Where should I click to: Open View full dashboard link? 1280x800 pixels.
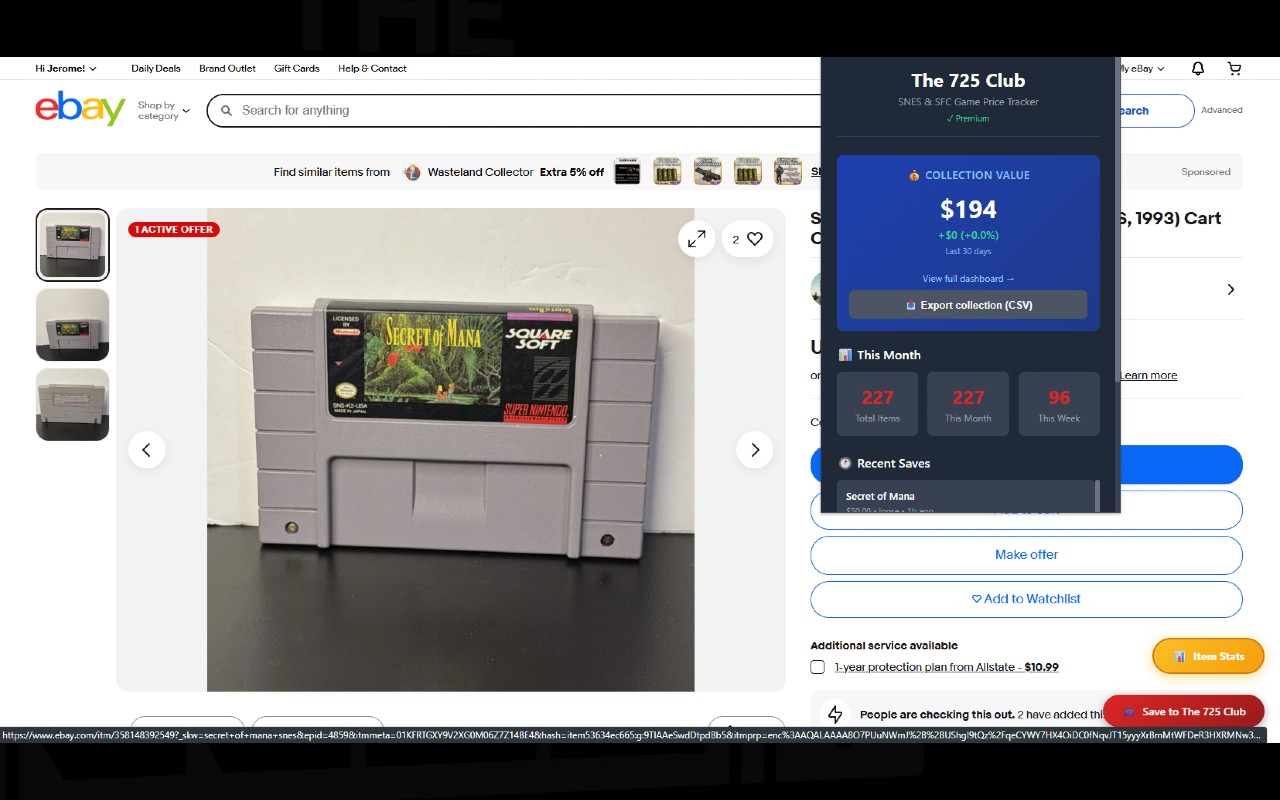(x=967, y=278)
